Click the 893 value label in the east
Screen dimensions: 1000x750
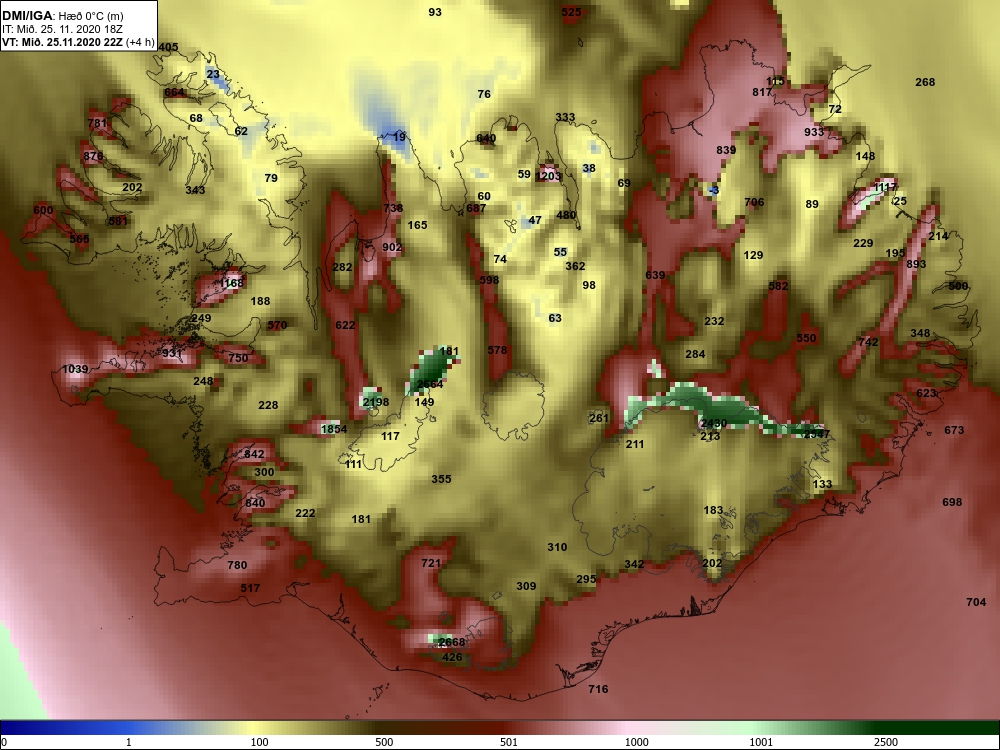point(916,263)
